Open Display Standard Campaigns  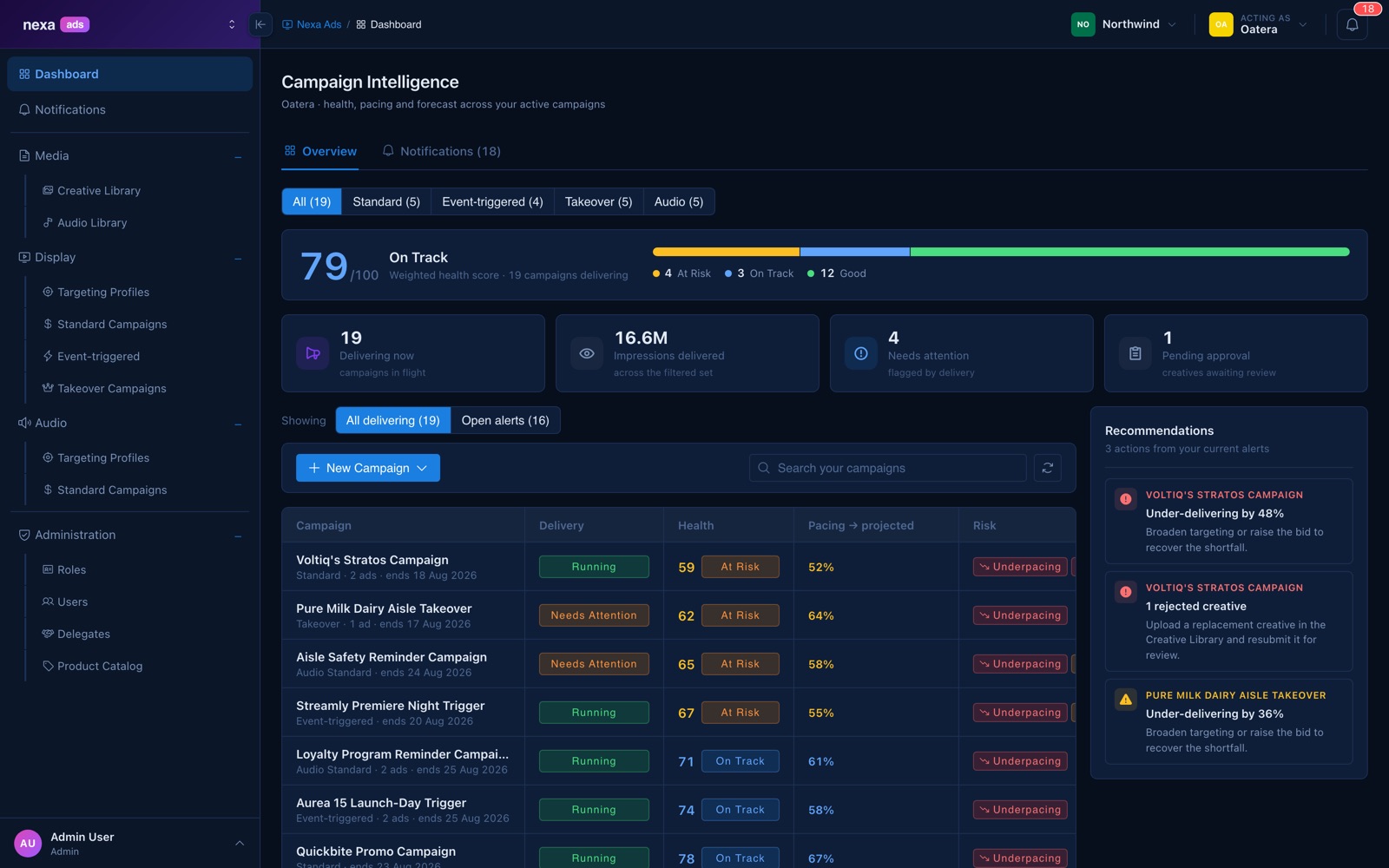(x=111, y=324)
